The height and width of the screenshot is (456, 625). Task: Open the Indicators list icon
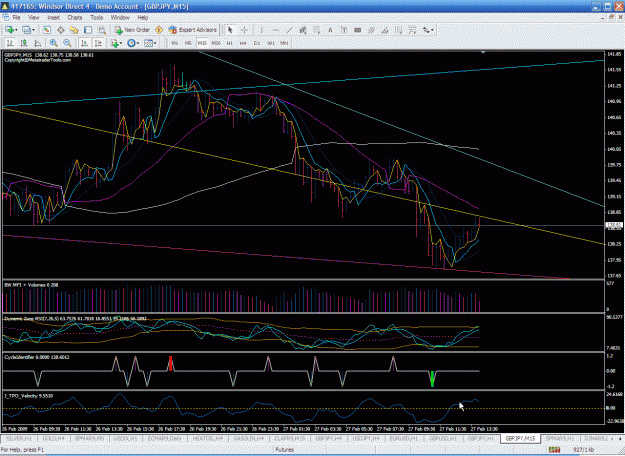pyautogui.click(x=115, y=43)
